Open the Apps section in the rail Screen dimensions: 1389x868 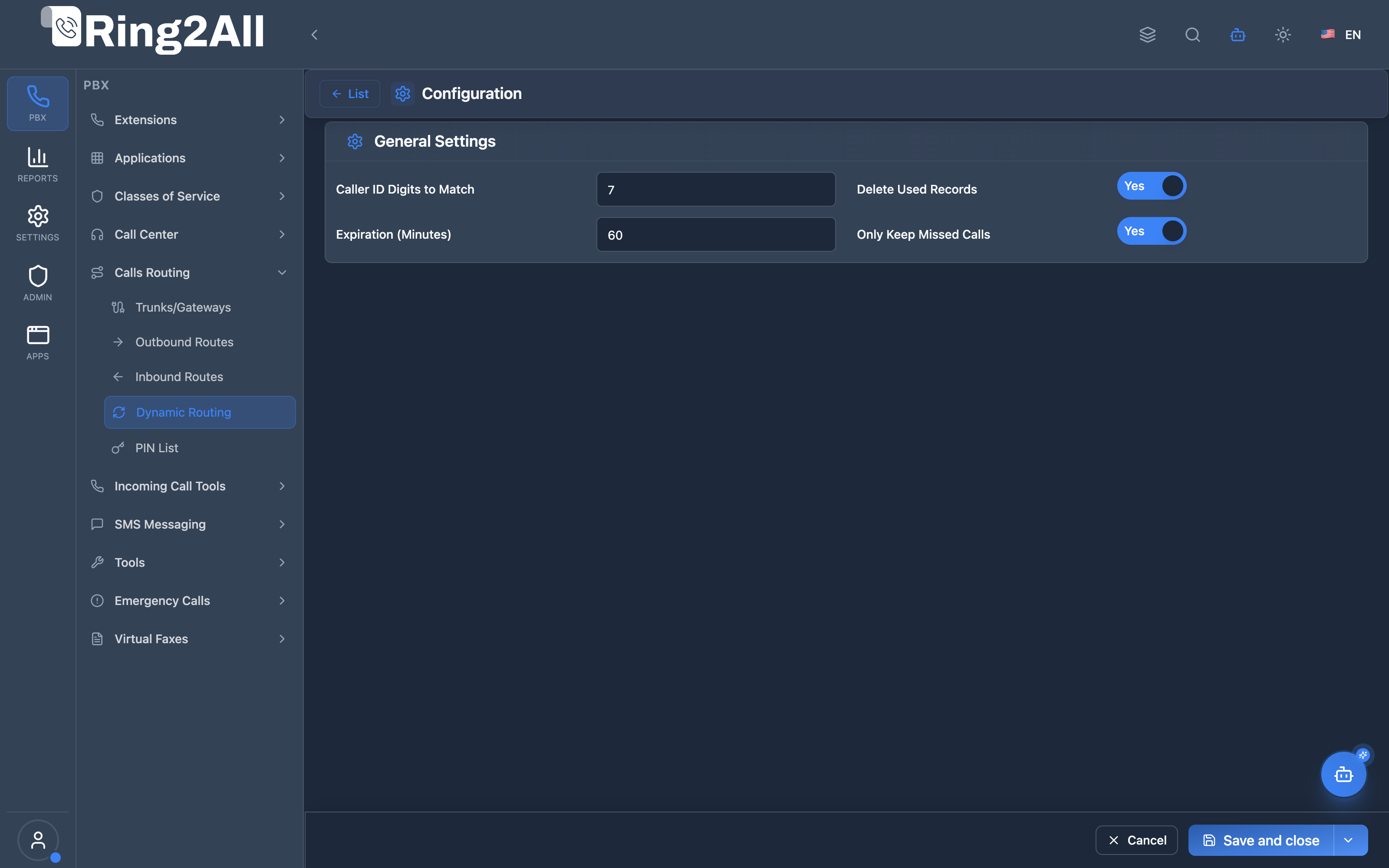pyautogui.click(x=38, y=343)
